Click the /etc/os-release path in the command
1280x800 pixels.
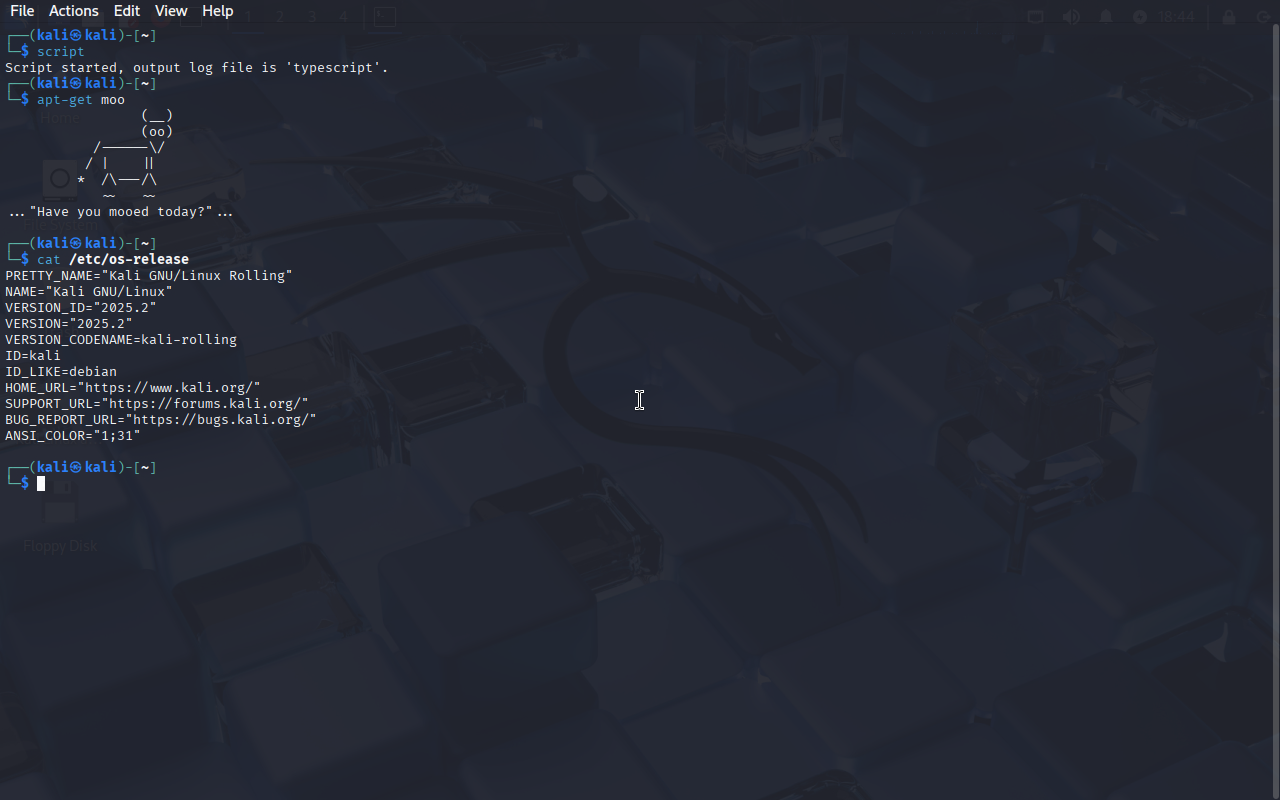(129, 259)
